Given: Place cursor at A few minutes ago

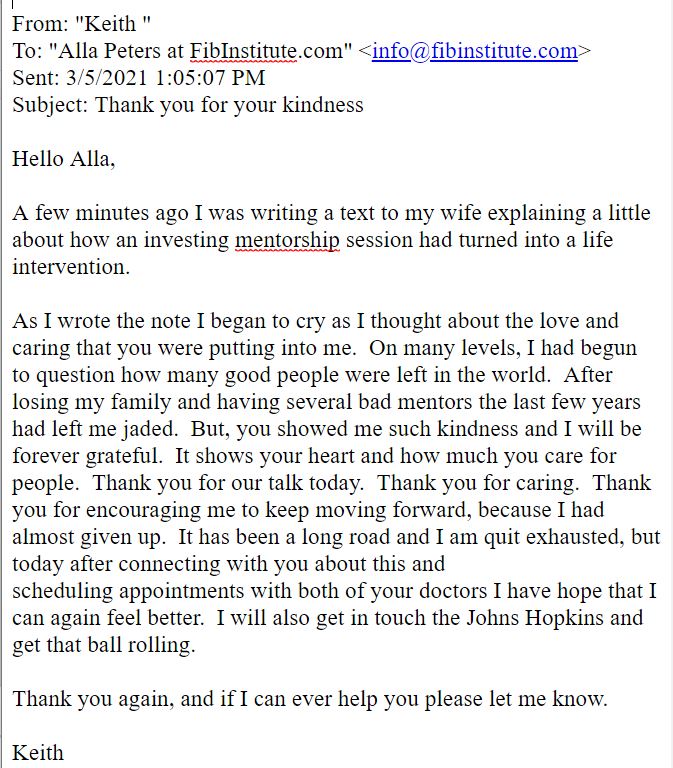Looking at the screenshot, I should pyautogui.click(x=100, y=213).
